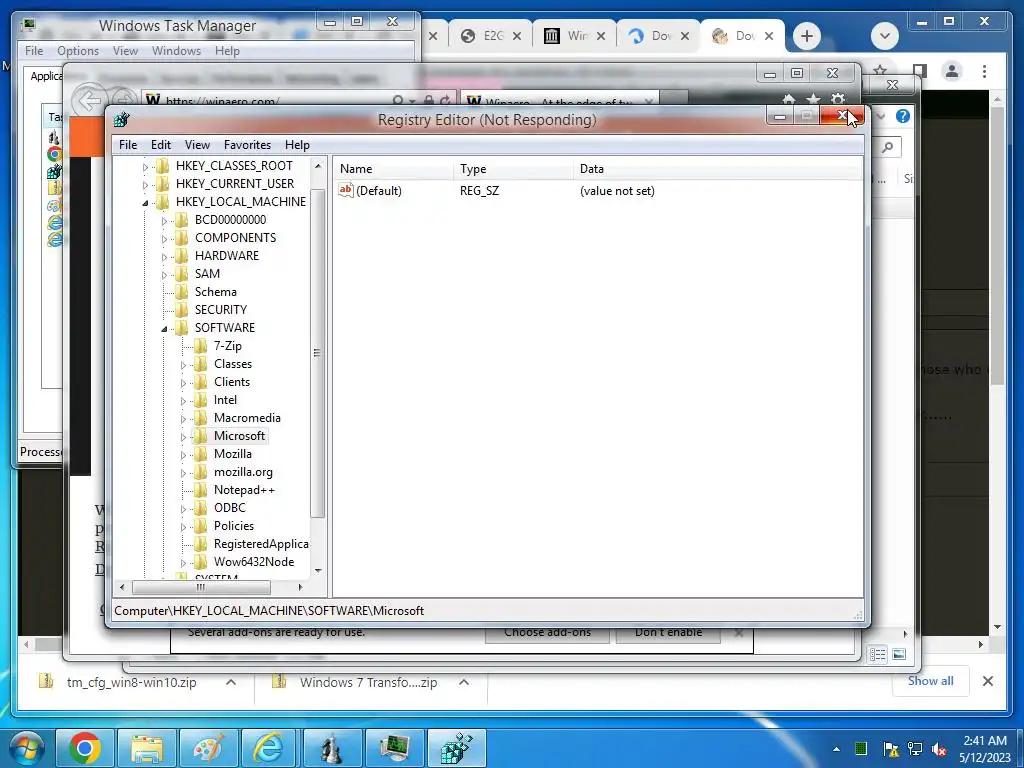The height and width of the screenshot is (768, 1024).
Task: Click the Data column header
Action: [x=717, y=168]
